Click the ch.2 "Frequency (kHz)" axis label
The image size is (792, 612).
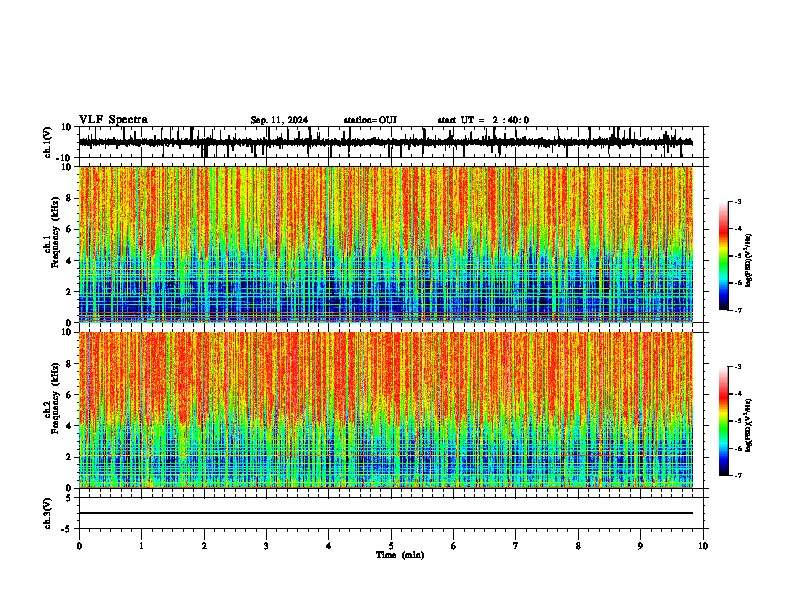[x=56, y=398]
